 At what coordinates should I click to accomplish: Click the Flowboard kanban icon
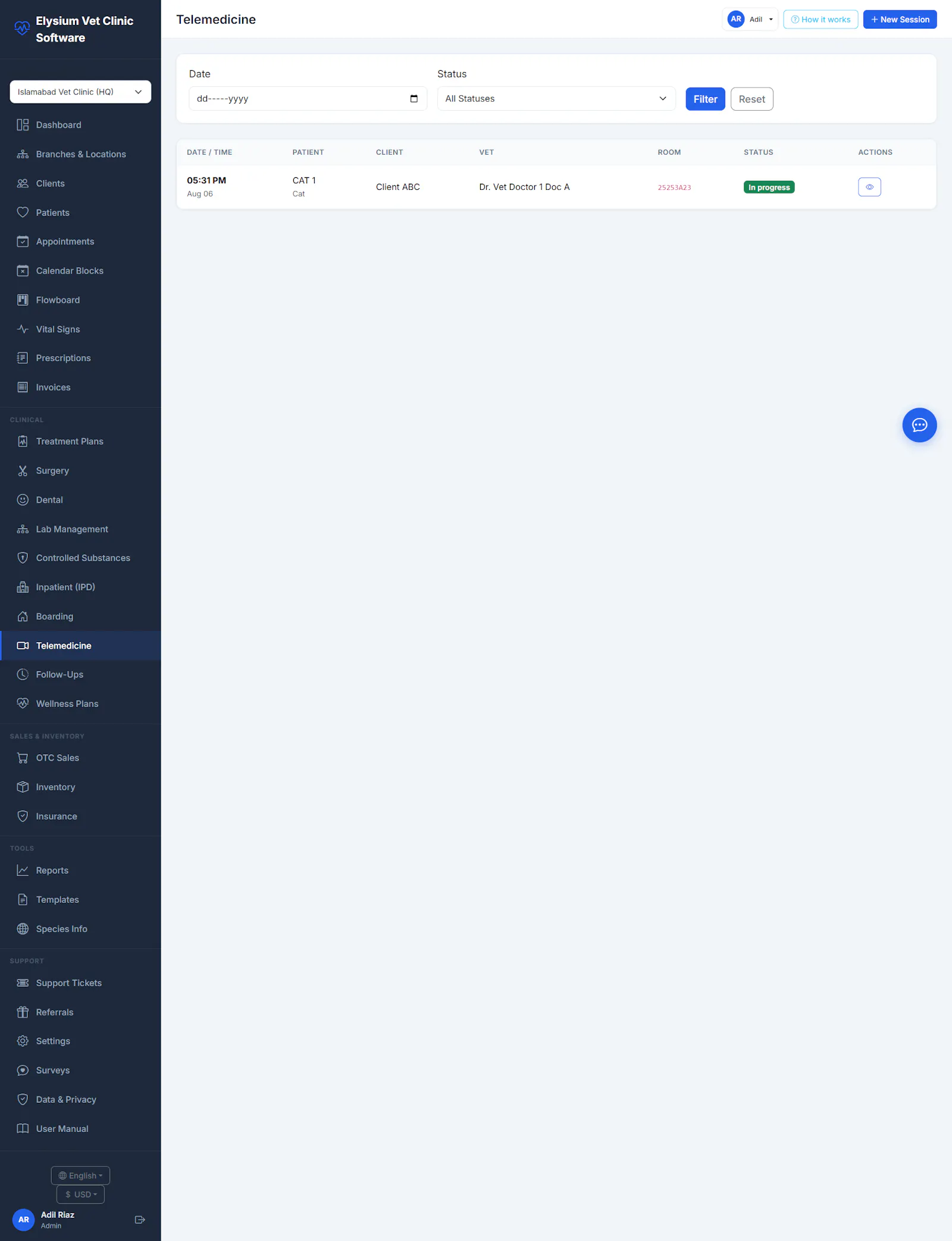(23, 300)
